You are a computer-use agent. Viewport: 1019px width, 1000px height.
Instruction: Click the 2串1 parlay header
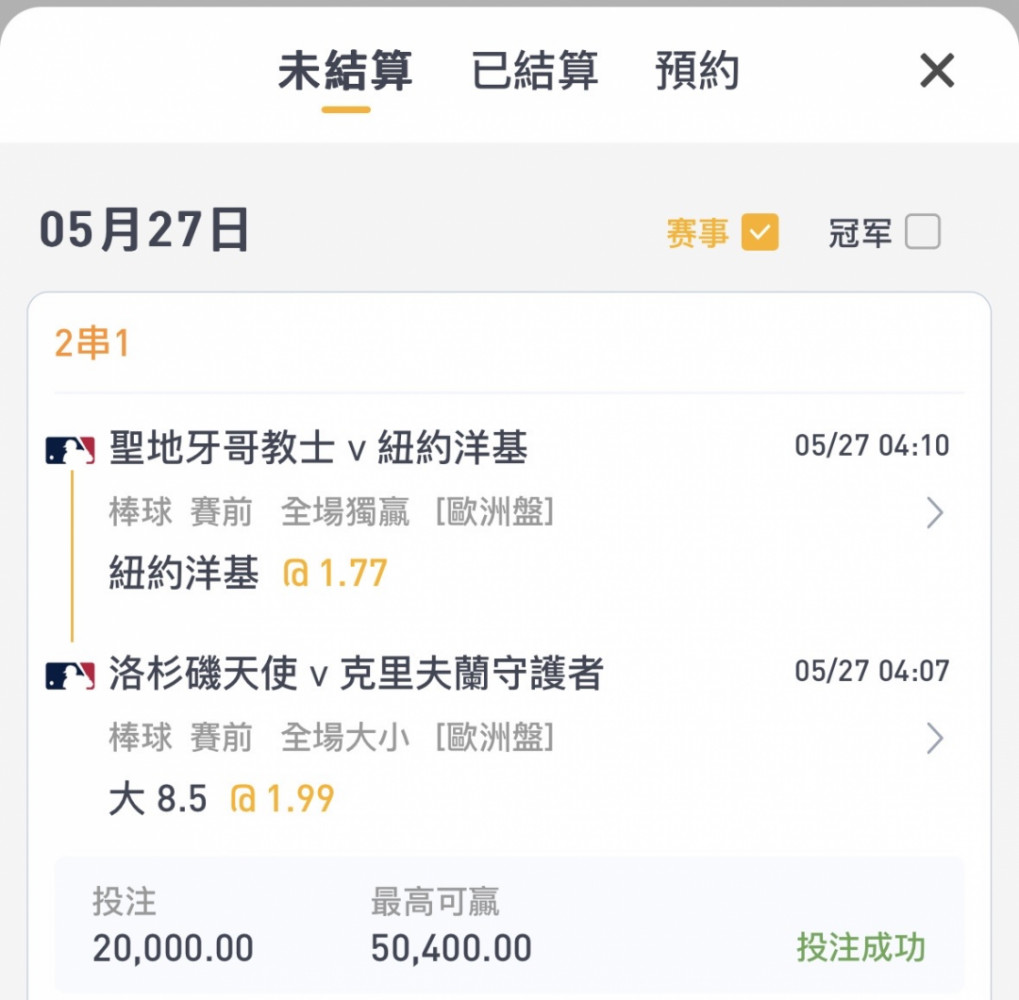click(x=92, y=342)
